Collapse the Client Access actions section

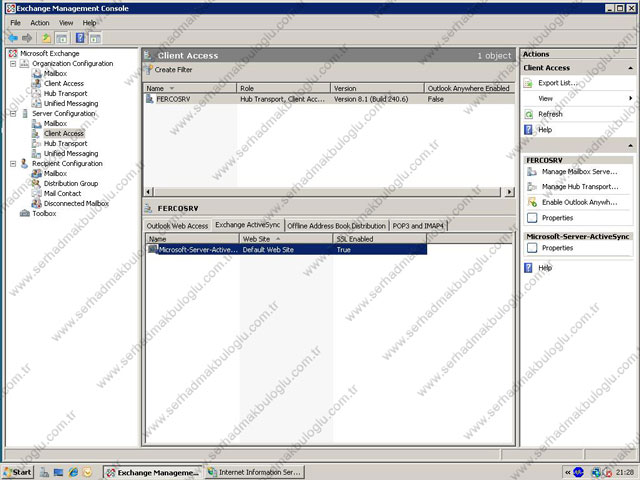[631, 68]
